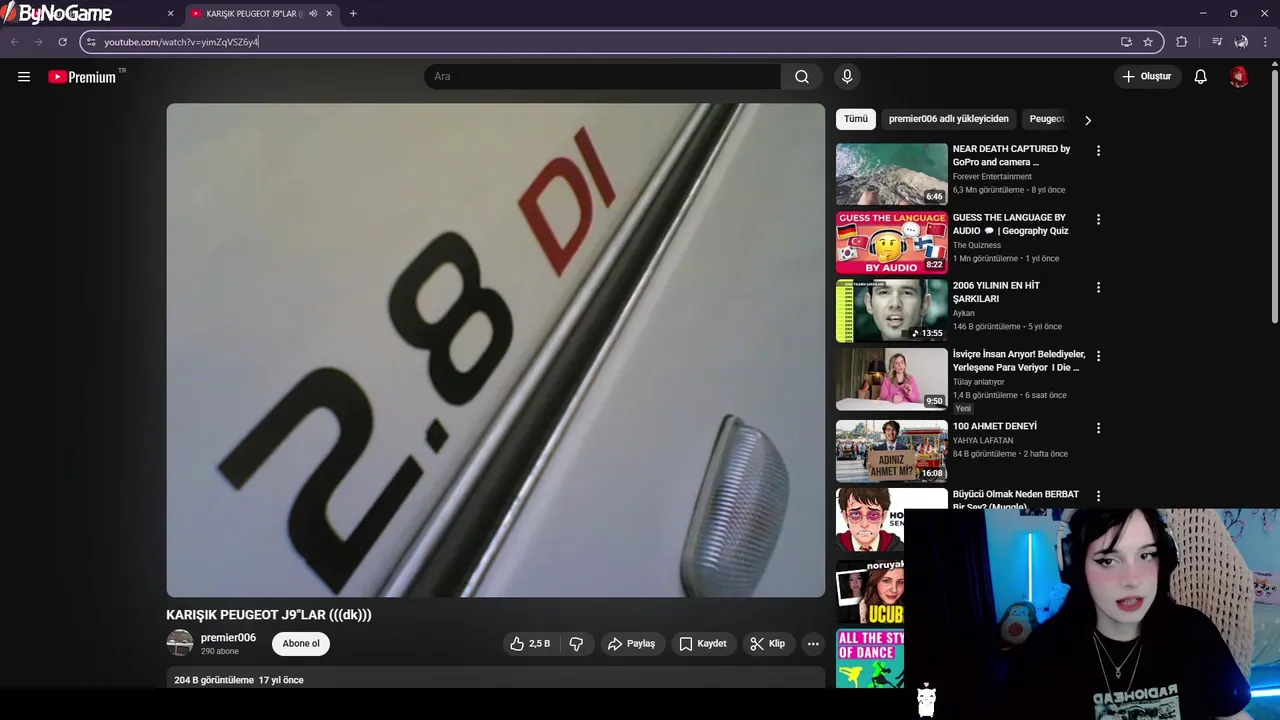This screenshot has width=1280, height=720.
Task: Open the İsviçre İnsan Arıyor thumbnail
Action: click(x=892, y=379)
